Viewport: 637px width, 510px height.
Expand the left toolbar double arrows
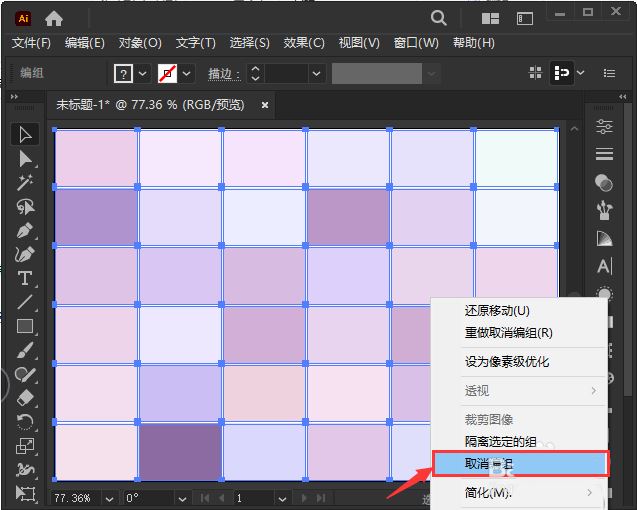[14, 97]
